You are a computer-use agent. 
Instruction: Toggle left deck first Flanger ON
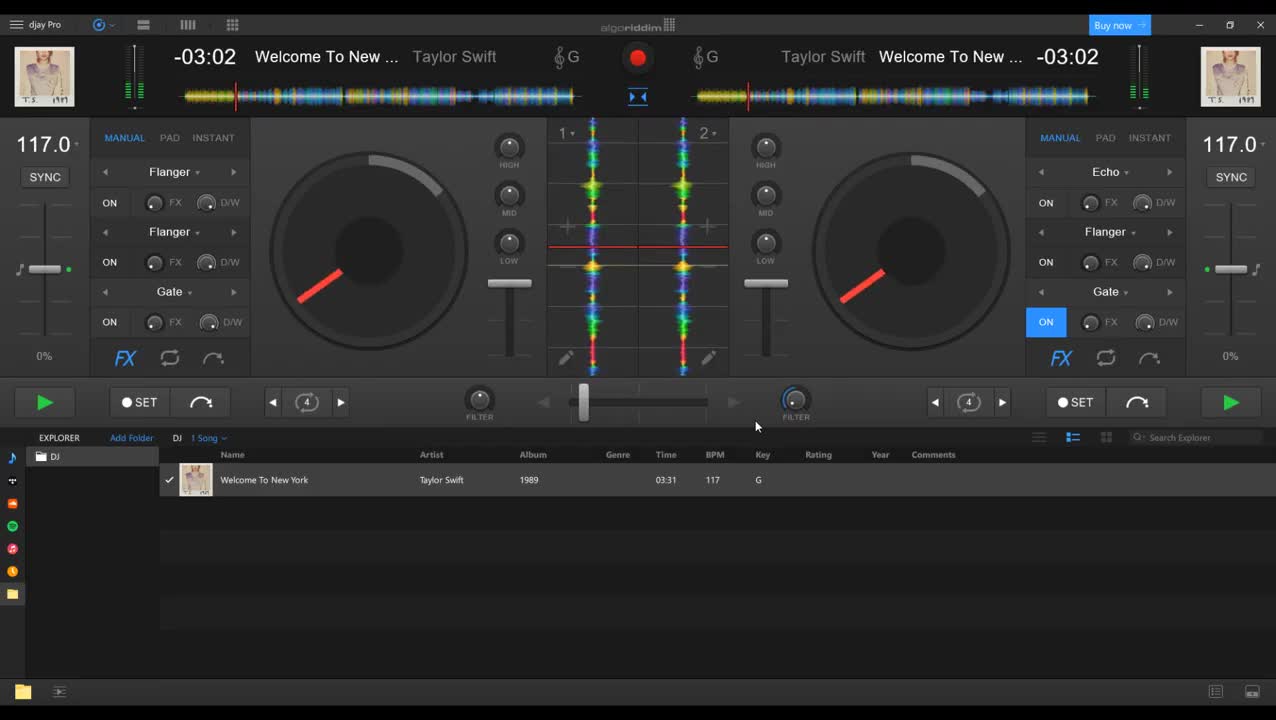(x=110, y=203)
